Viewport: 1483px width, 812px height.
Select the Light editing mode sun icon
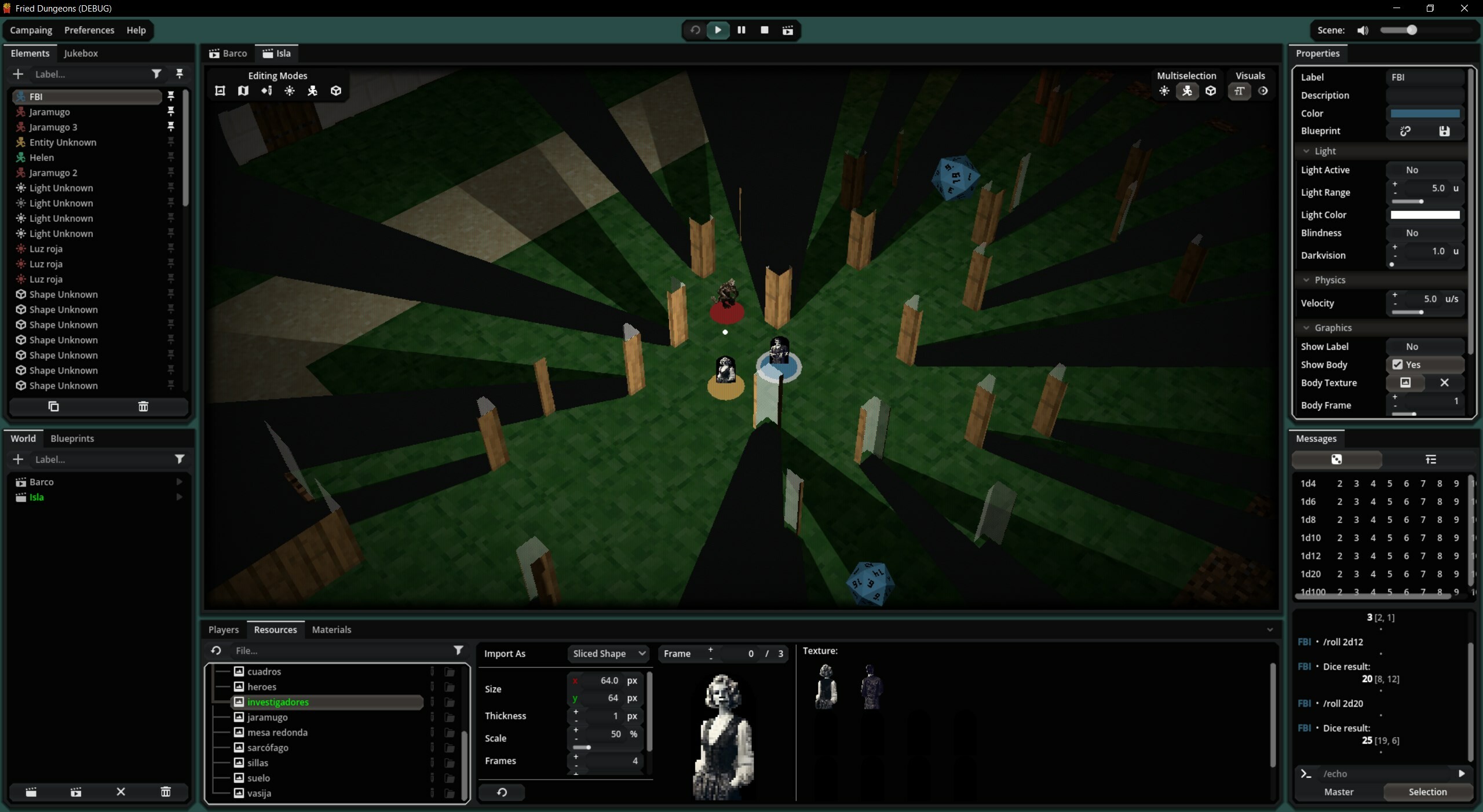290,91
